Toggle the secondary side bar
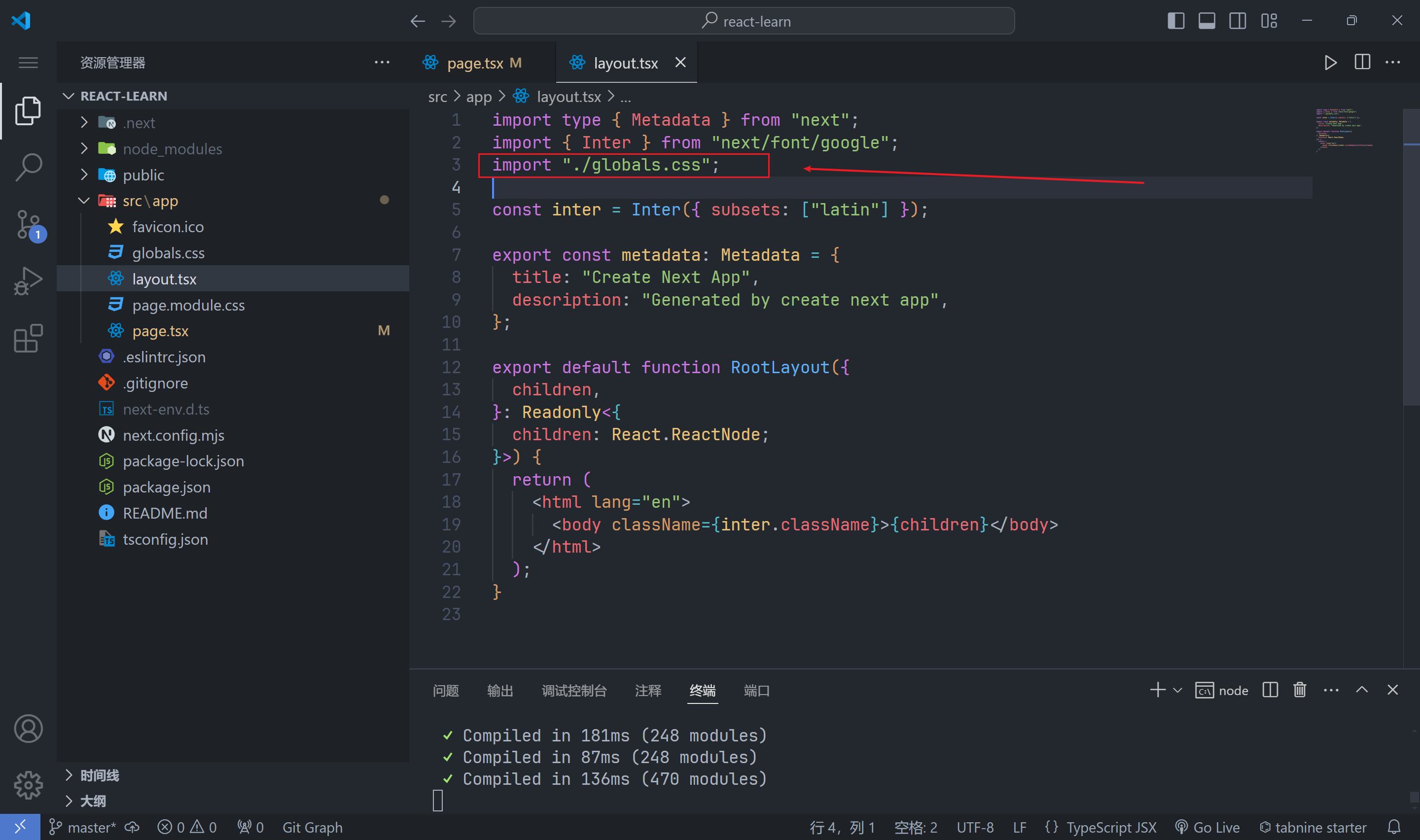This screenshot has width=1420, height=840. coord(1238,21)
